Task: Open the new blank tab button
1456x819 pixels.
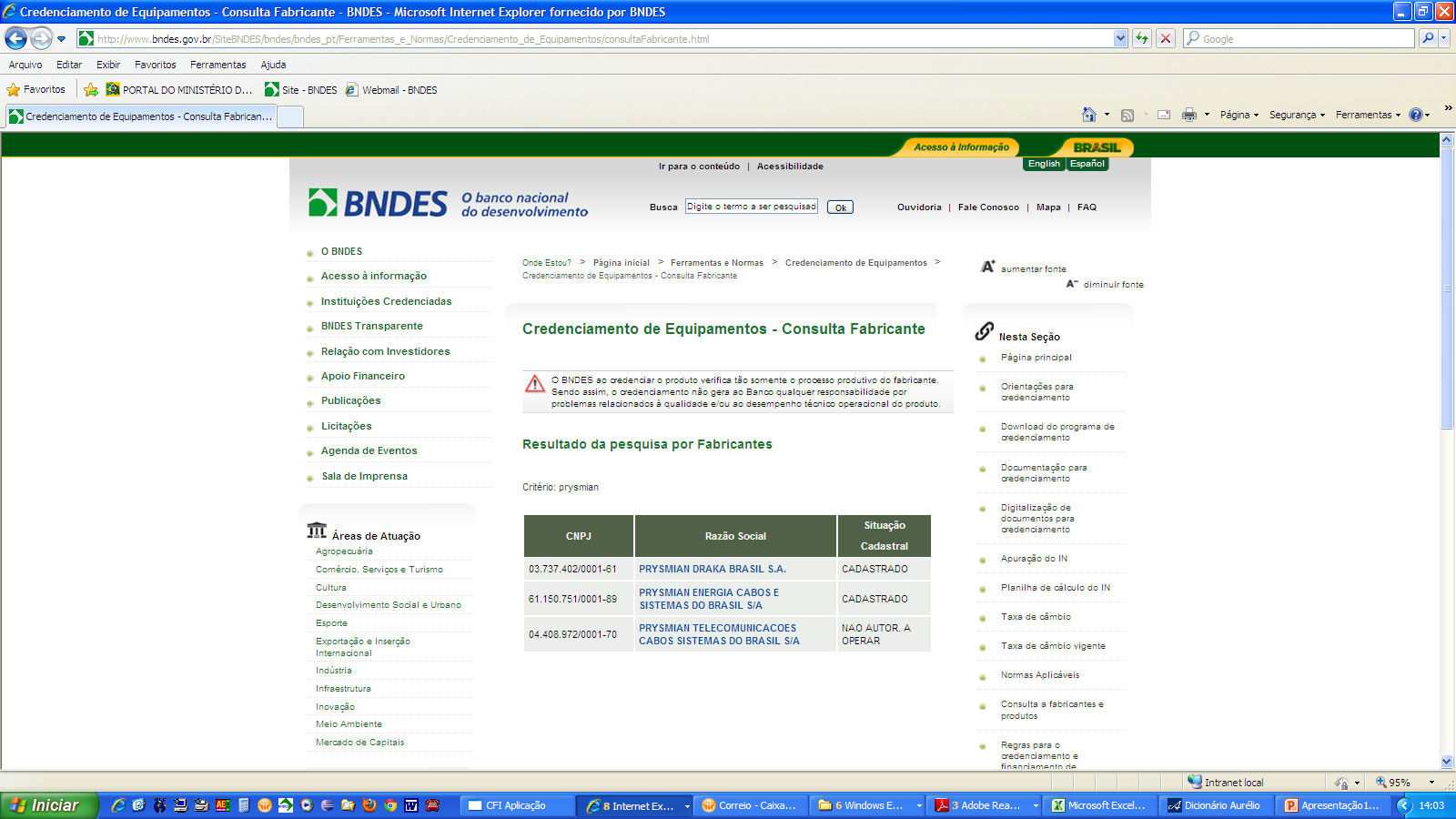Action: pos(290,116)
